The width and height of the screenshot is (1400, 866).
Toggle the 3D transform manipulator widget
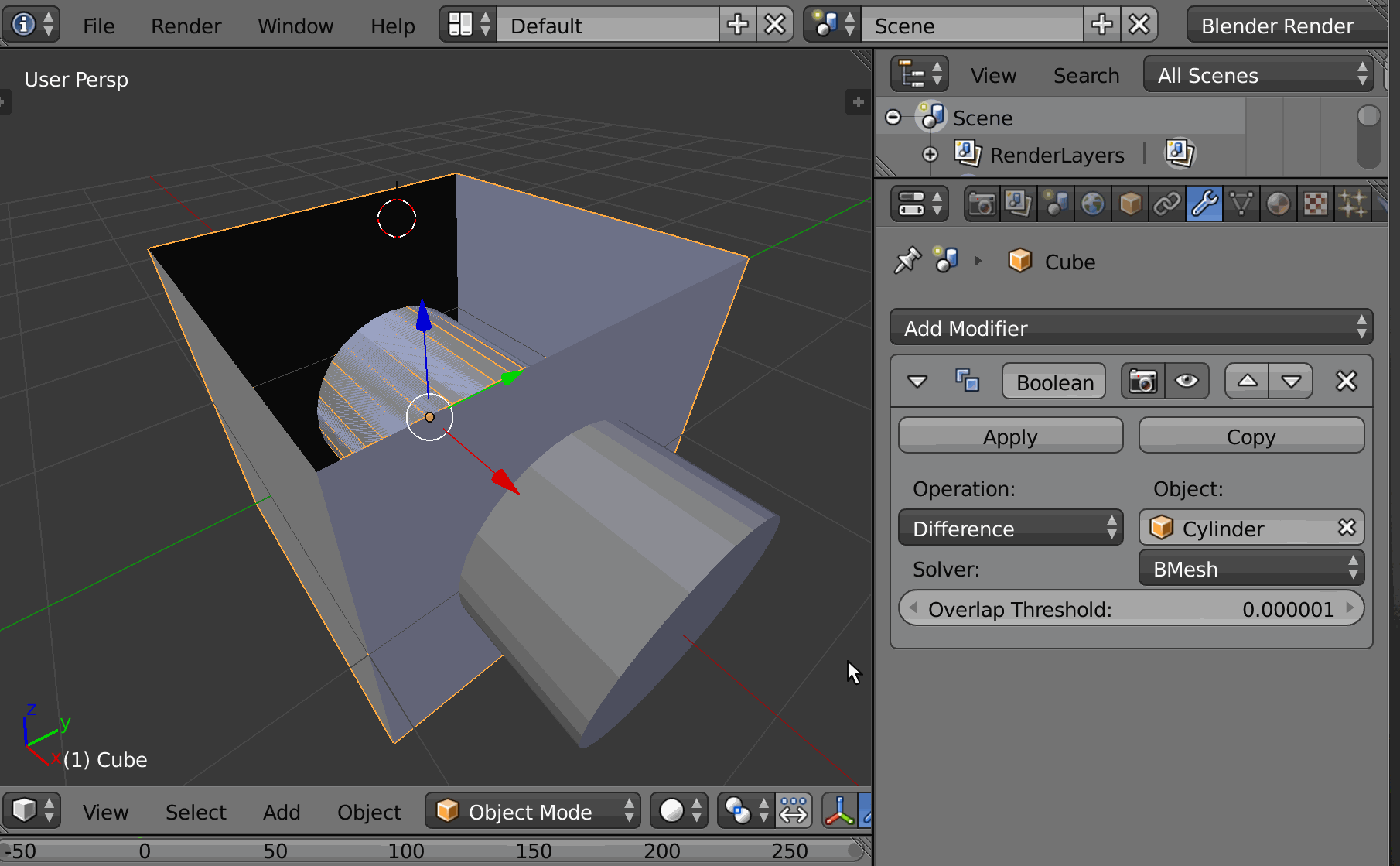pyautogui.click(x=841, y=811)
